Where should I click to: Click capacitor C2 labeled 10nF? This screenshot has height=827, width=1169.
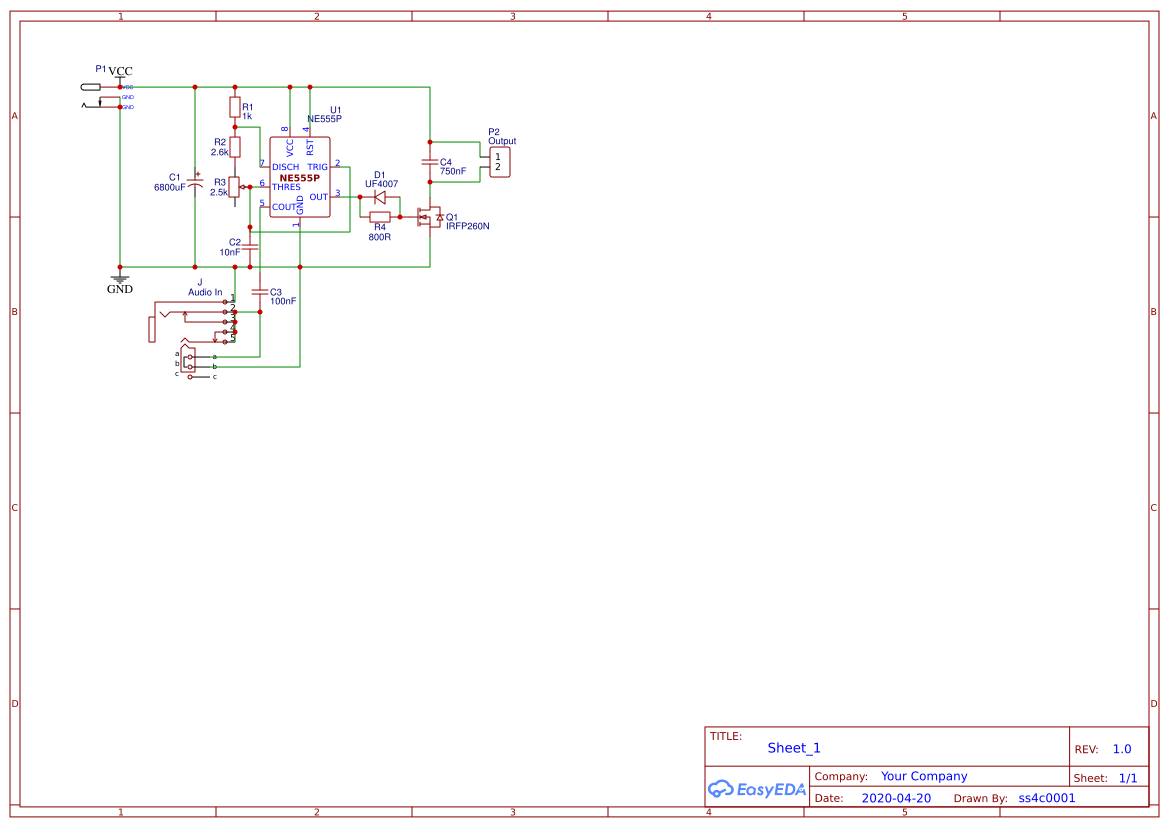tap(249, 248)
